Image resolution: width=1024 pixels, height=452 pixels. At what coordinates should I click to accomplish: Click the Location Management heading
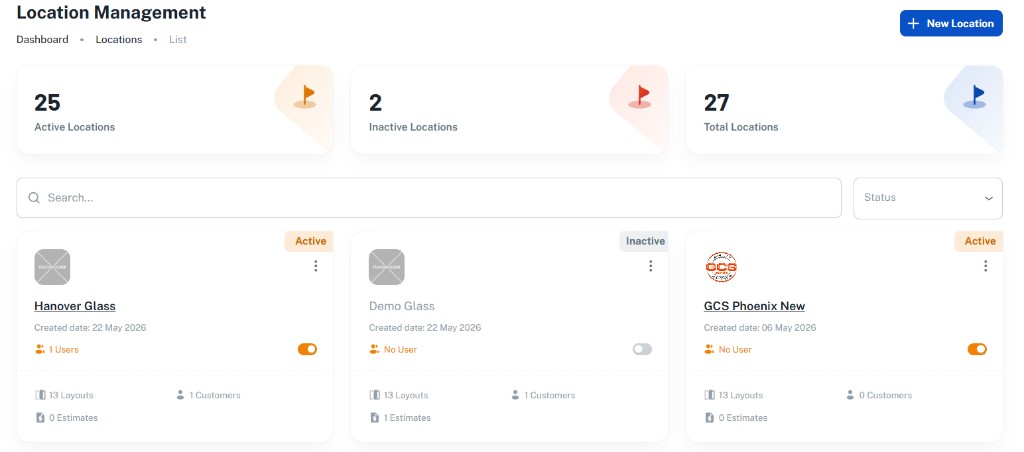tap(111, 12)
